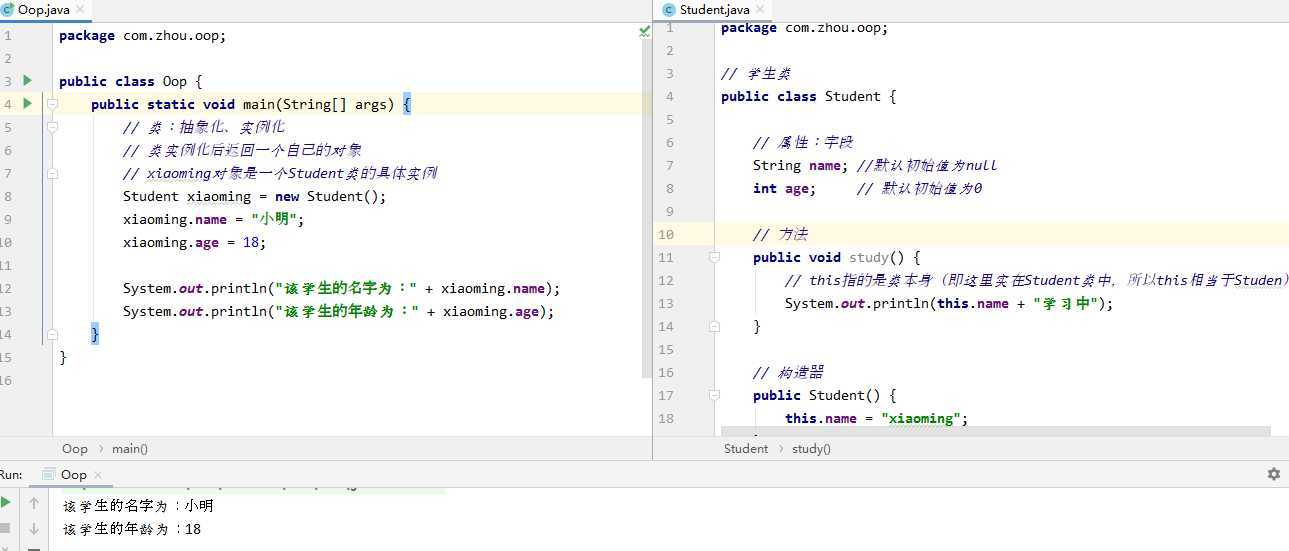This screenshot has width=1289, height=551.
Task: Click the 'String name;' field declaration
Action: coord(800,165)
